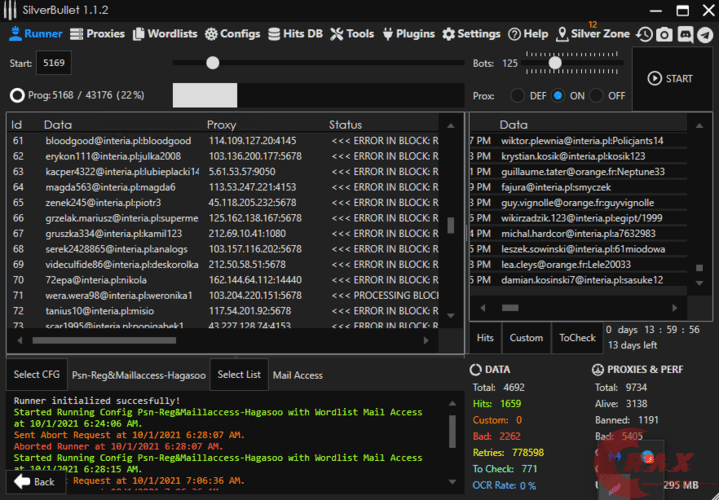719x500 pixels.
Task: Open the Tools menu with crossed-tools icon
Action: click(x=337, y=33)
